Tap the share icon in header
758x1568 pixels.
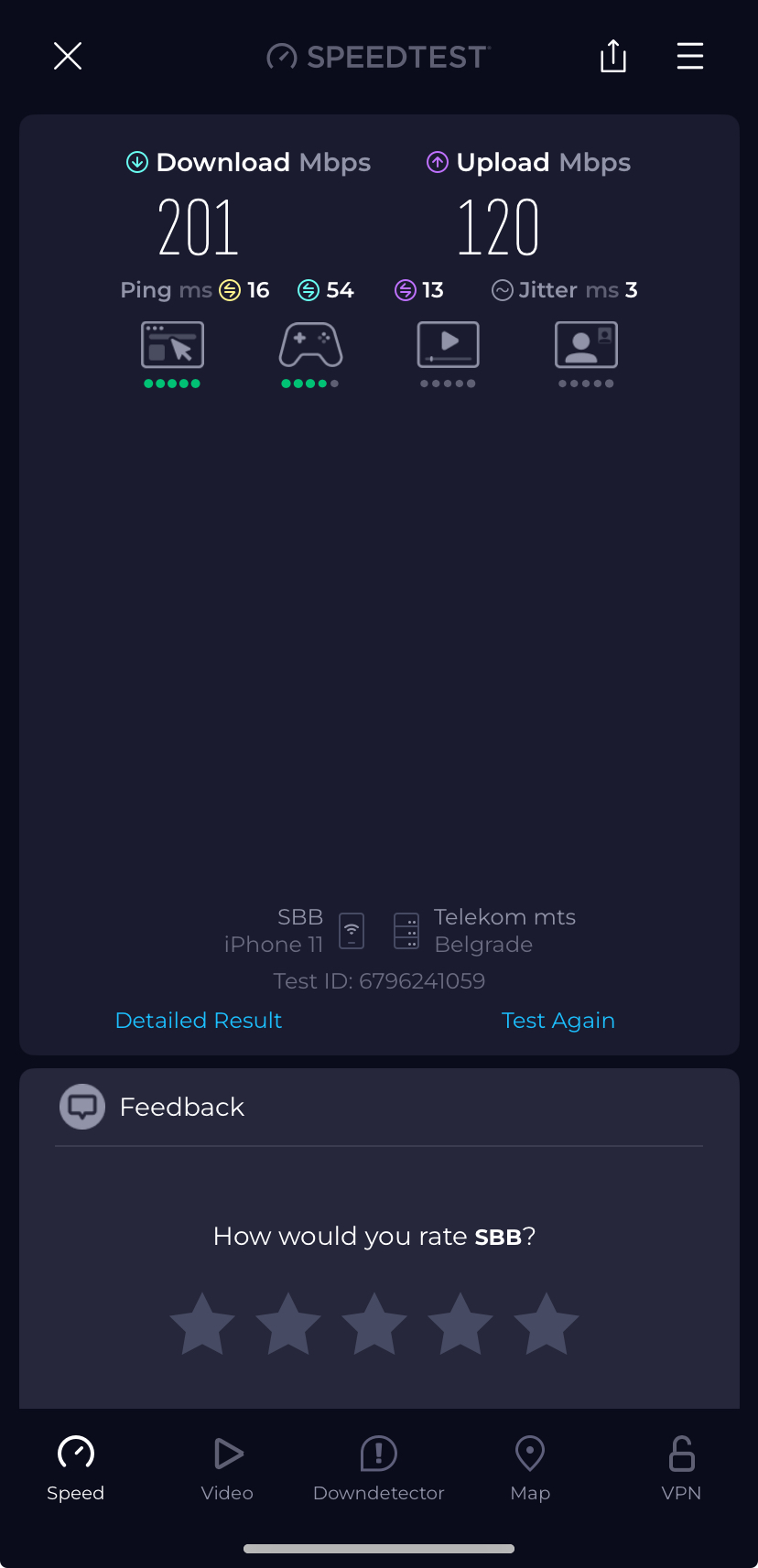pyautogui.click(x=613, y=56)
